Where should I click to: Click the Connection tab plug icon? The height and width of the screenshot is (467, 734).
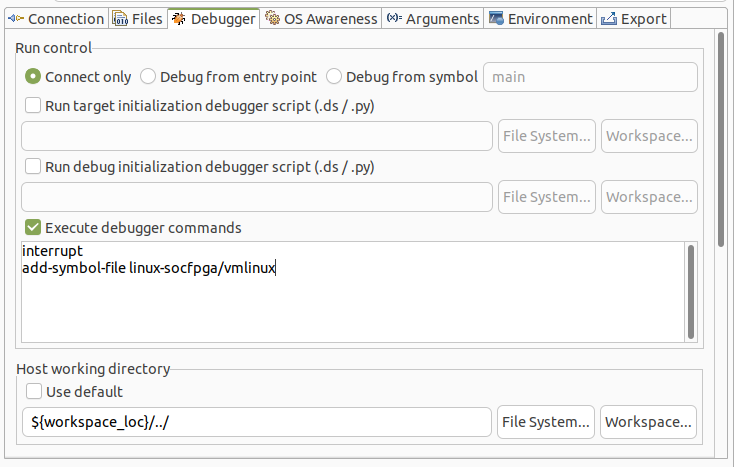click(x=16, y=18)
